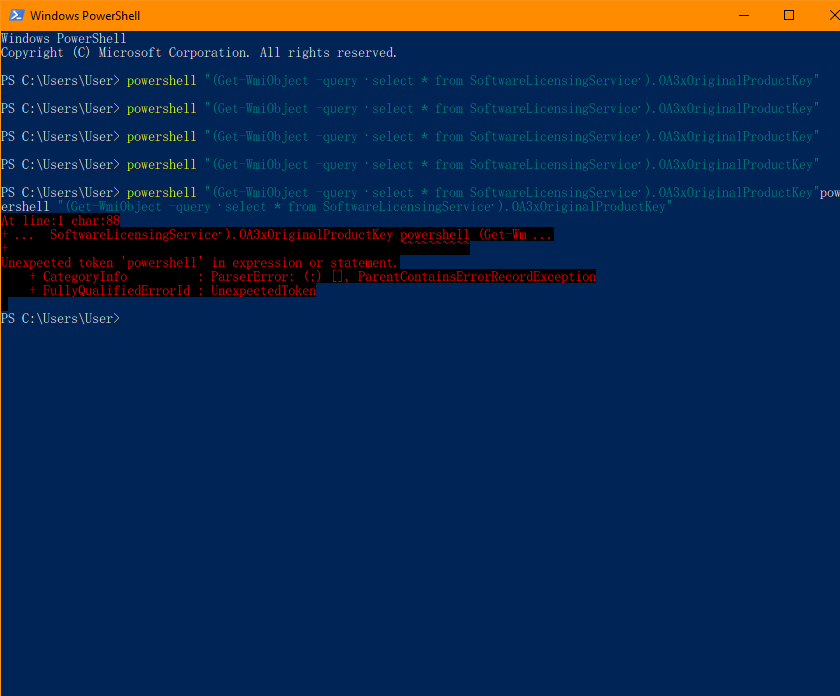The image size is (840, 696).
Task: Click the 'Unexpected token' error message
Action: click(x=199, y=263)
